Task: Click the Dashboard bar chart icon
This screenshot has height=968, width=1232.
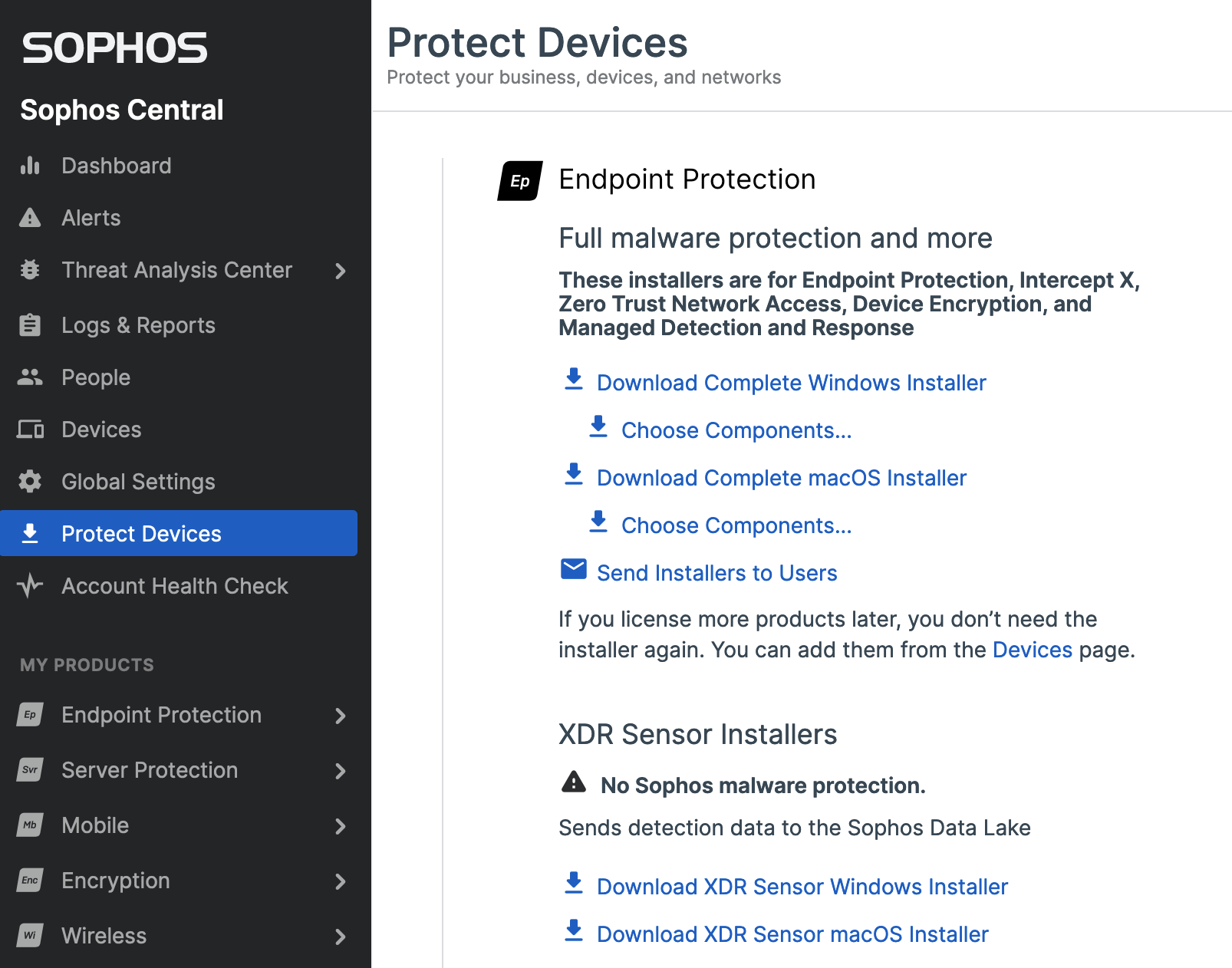Action: [x=30, y=166]
